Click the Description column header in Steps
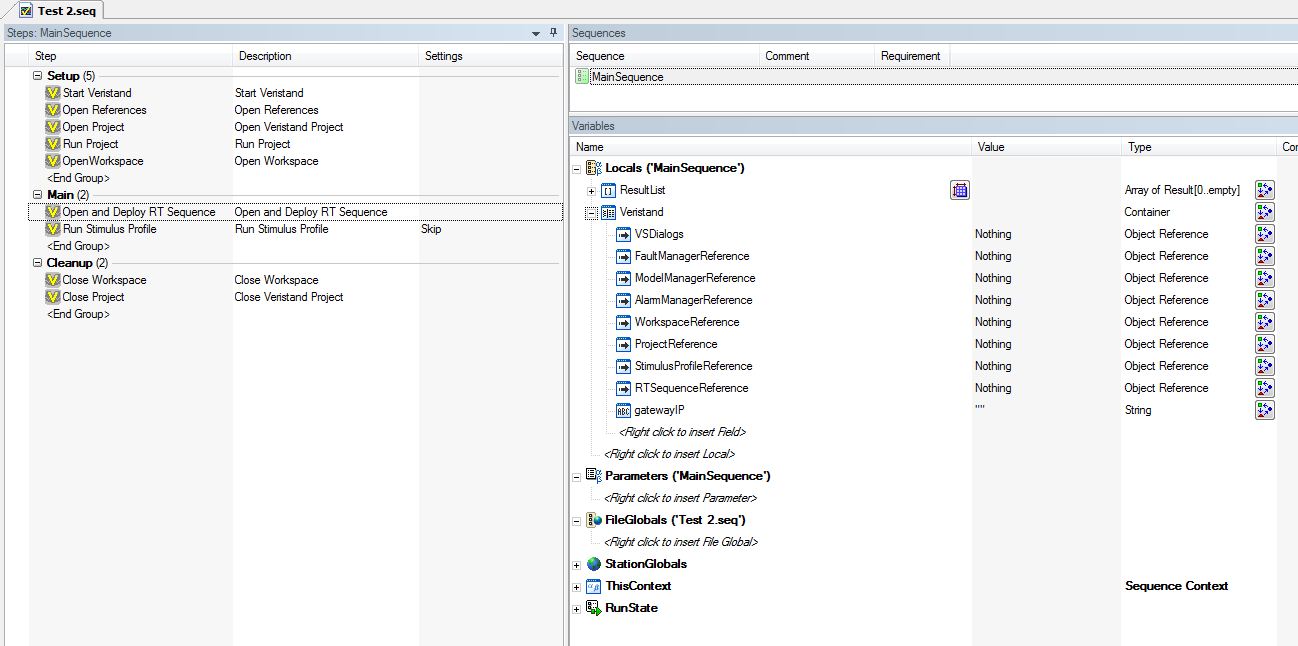The width and height of the screenshot is (1298, 646). pos(265,56)
